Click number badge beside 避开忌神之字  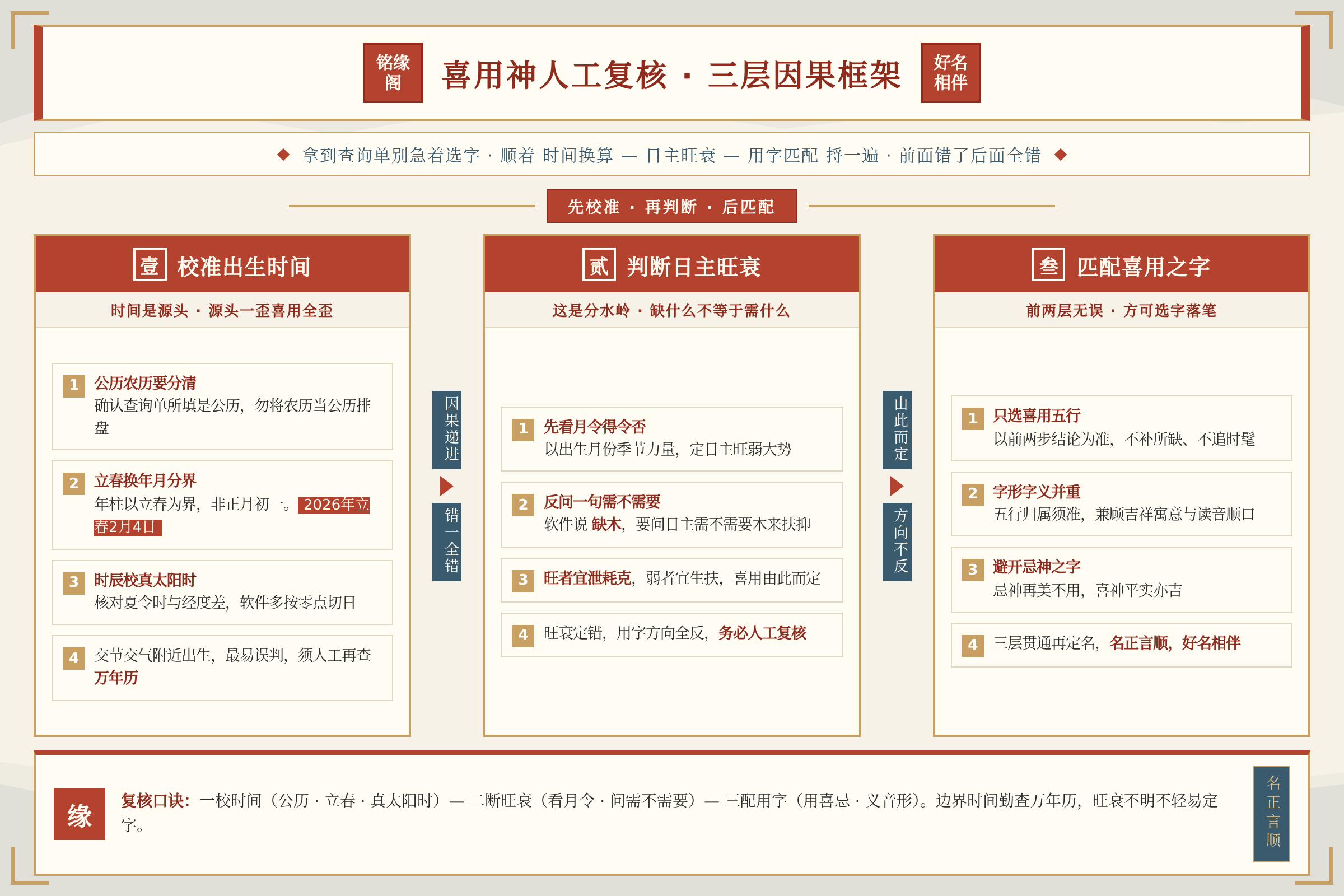(973, 570)
